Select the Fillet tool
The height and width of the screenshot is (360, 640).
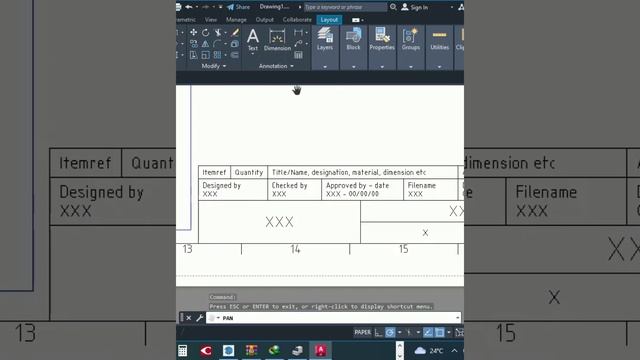coord(217,44)
